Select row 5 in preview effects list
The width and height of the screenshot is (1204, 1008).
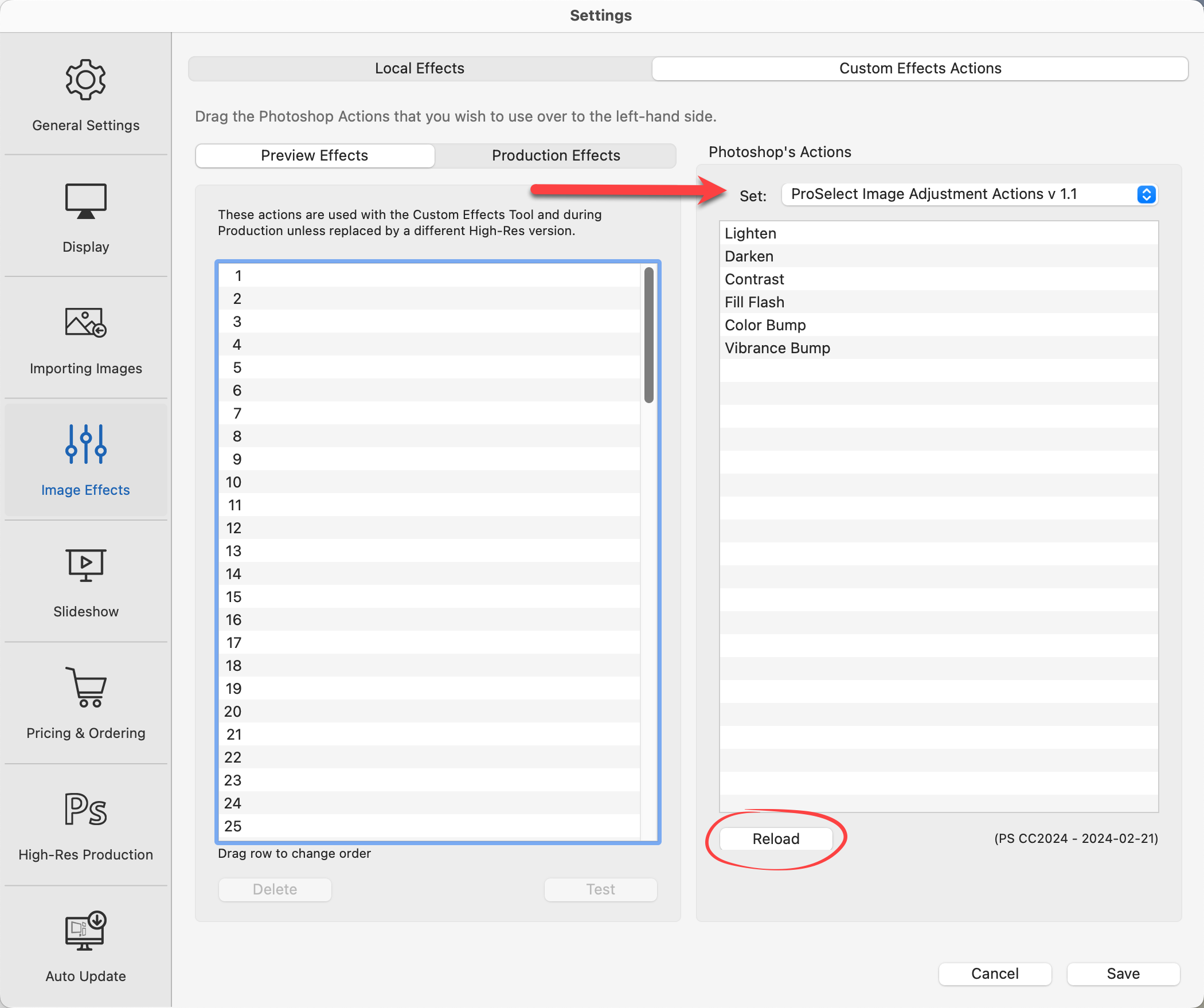pos(430,368)
